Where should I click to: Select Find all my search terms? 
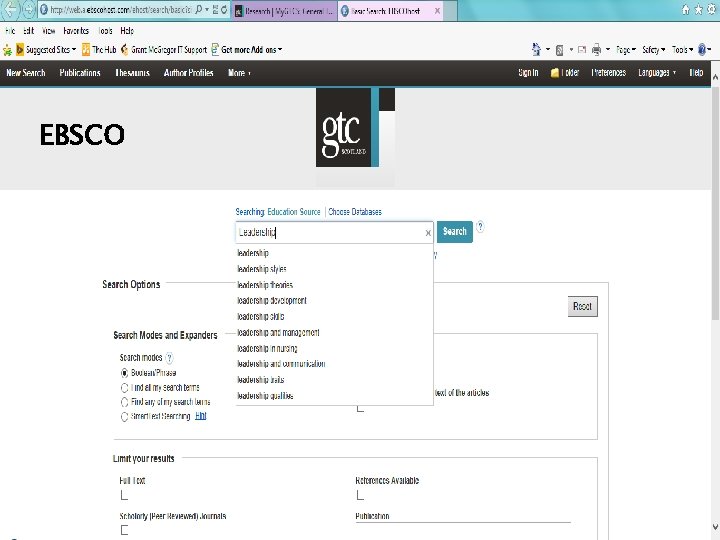124,388
